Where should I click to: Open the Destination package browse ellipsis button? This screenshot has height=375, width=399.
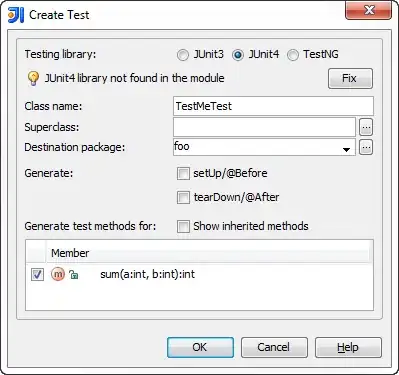pos(366,147)
